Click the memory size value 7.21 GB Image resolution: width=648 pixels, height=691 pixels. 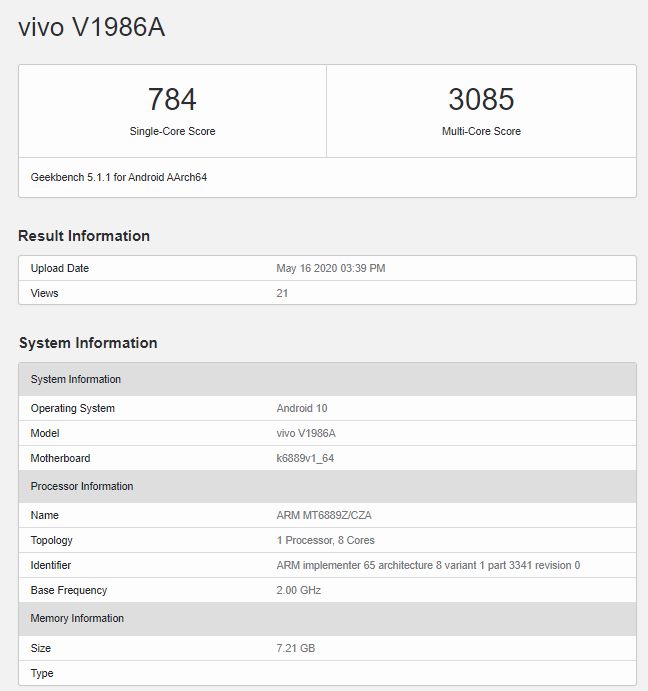(x=295, y=648)
